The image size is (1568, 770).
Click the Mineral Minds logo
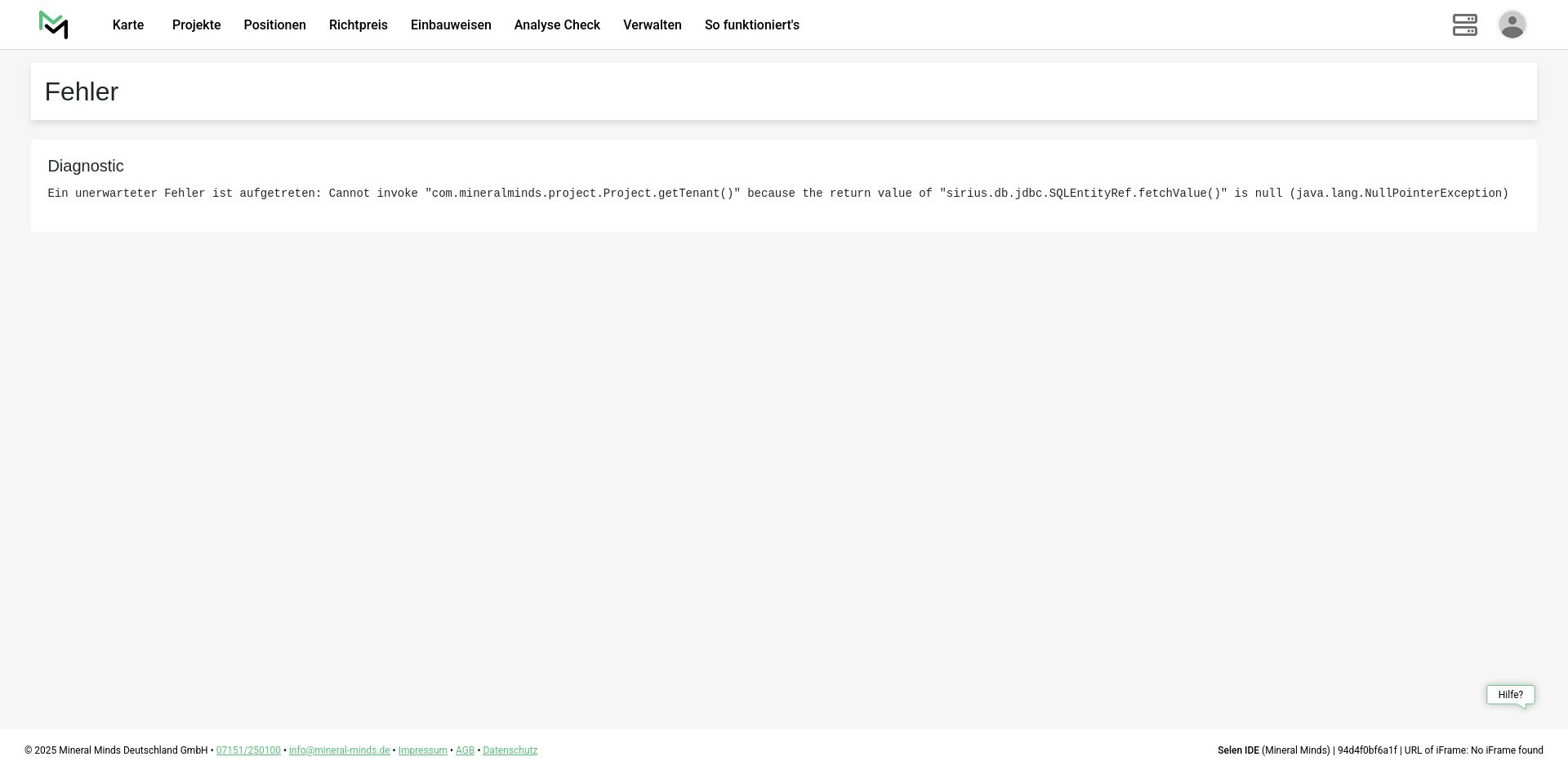point(54,25)
